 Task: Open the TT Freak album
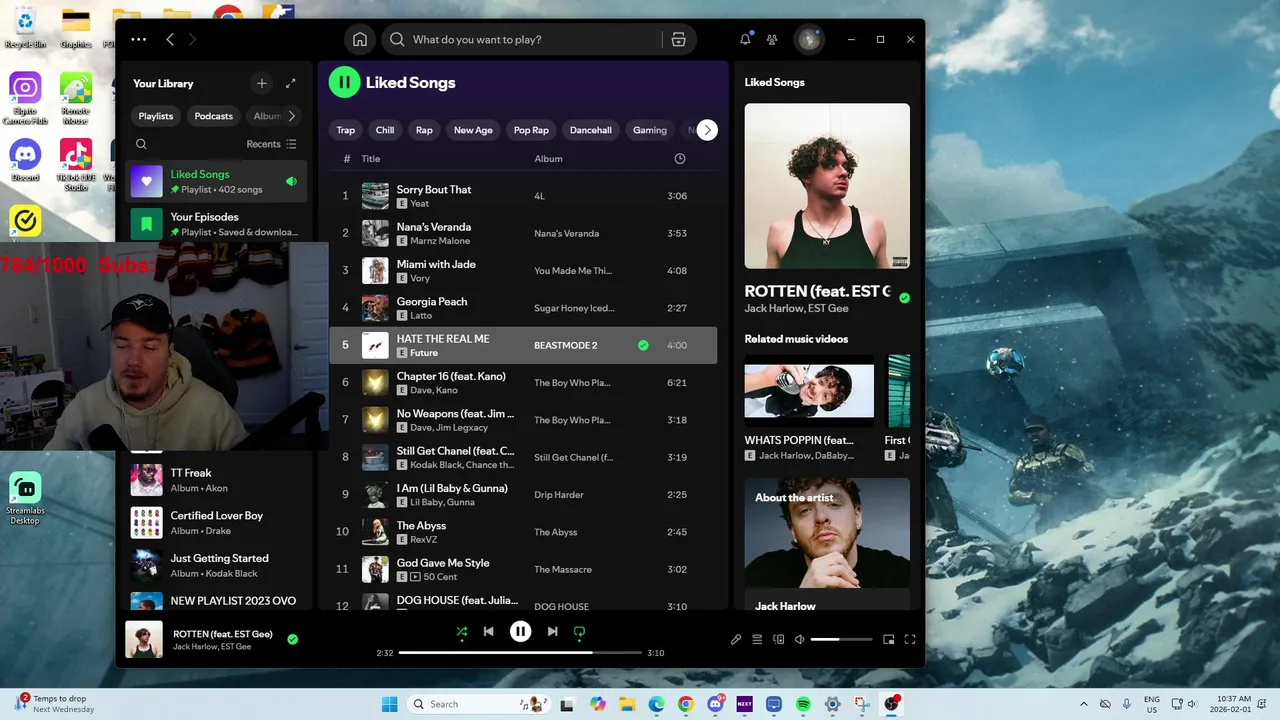216,480
